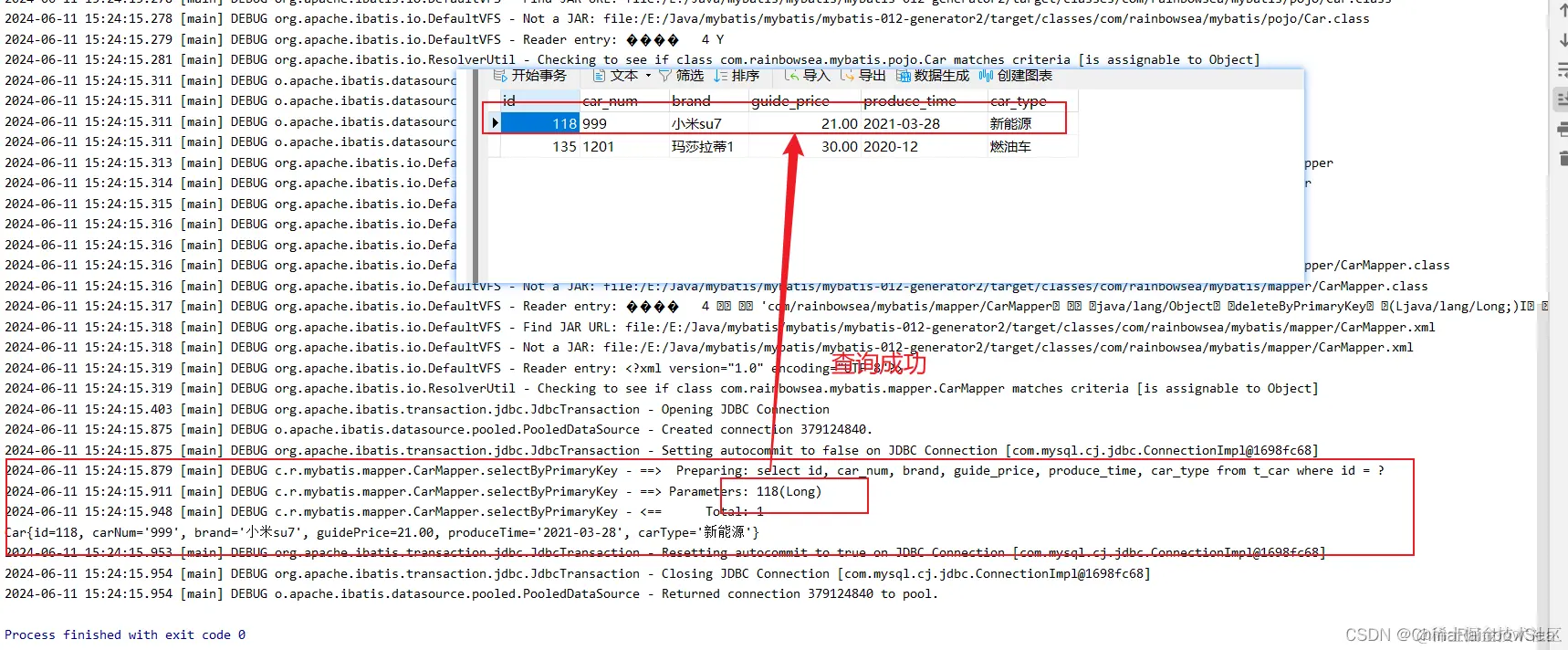Expand the dropdown arrow beside 文本
The height and width of the screenshot is (650, 1568).
point(648,76)
